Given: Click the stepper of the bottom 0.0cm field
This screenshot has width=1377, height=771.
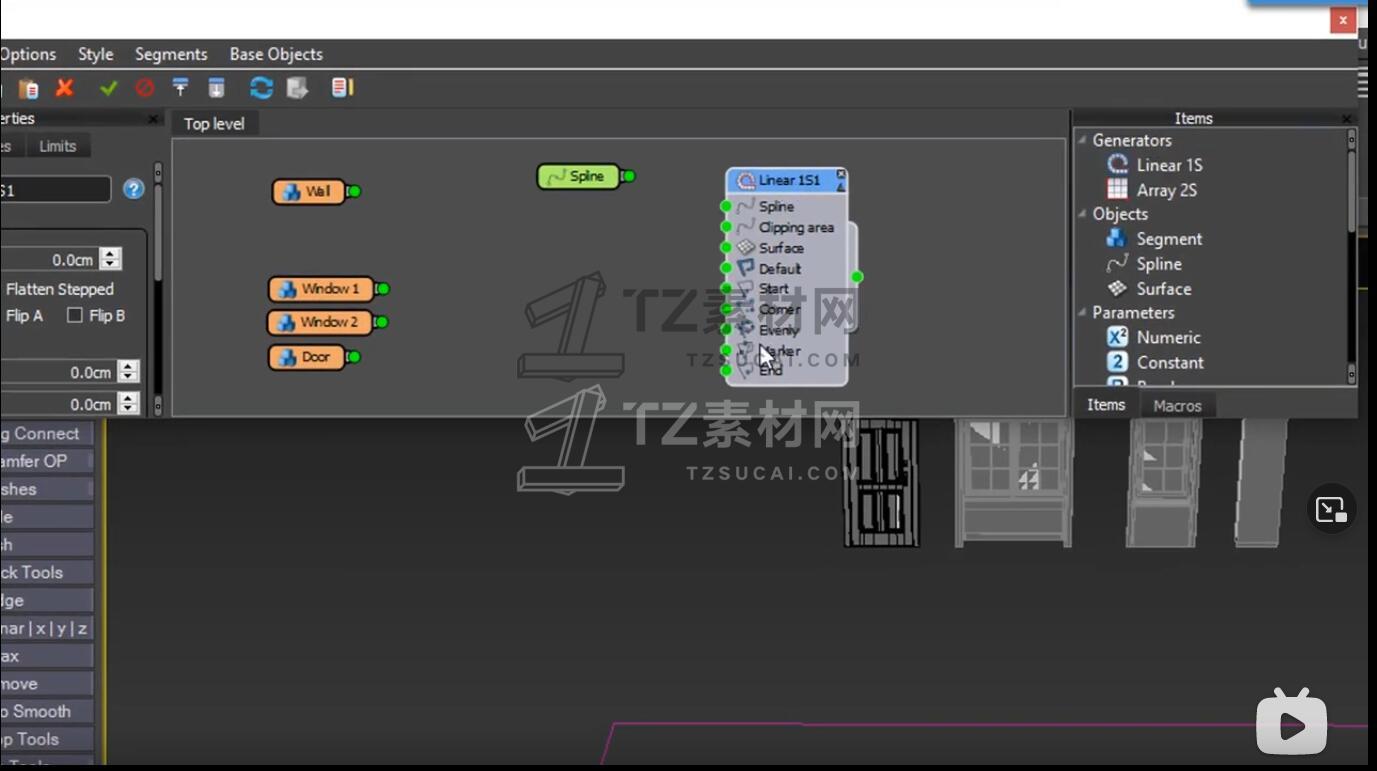Looking at the screenshot, I should (x=128, y=404).
